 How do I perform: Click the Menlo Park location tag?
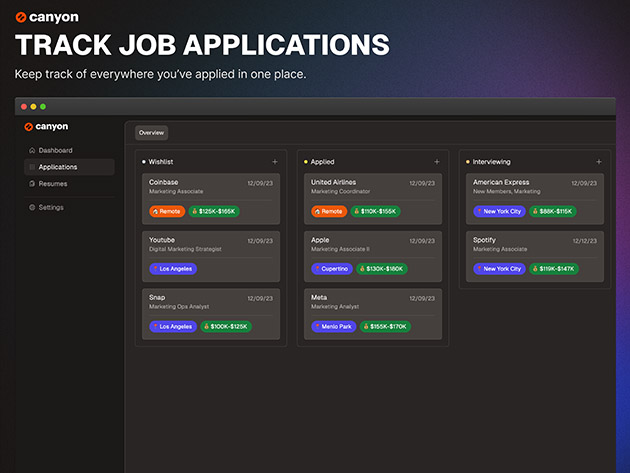333,326
